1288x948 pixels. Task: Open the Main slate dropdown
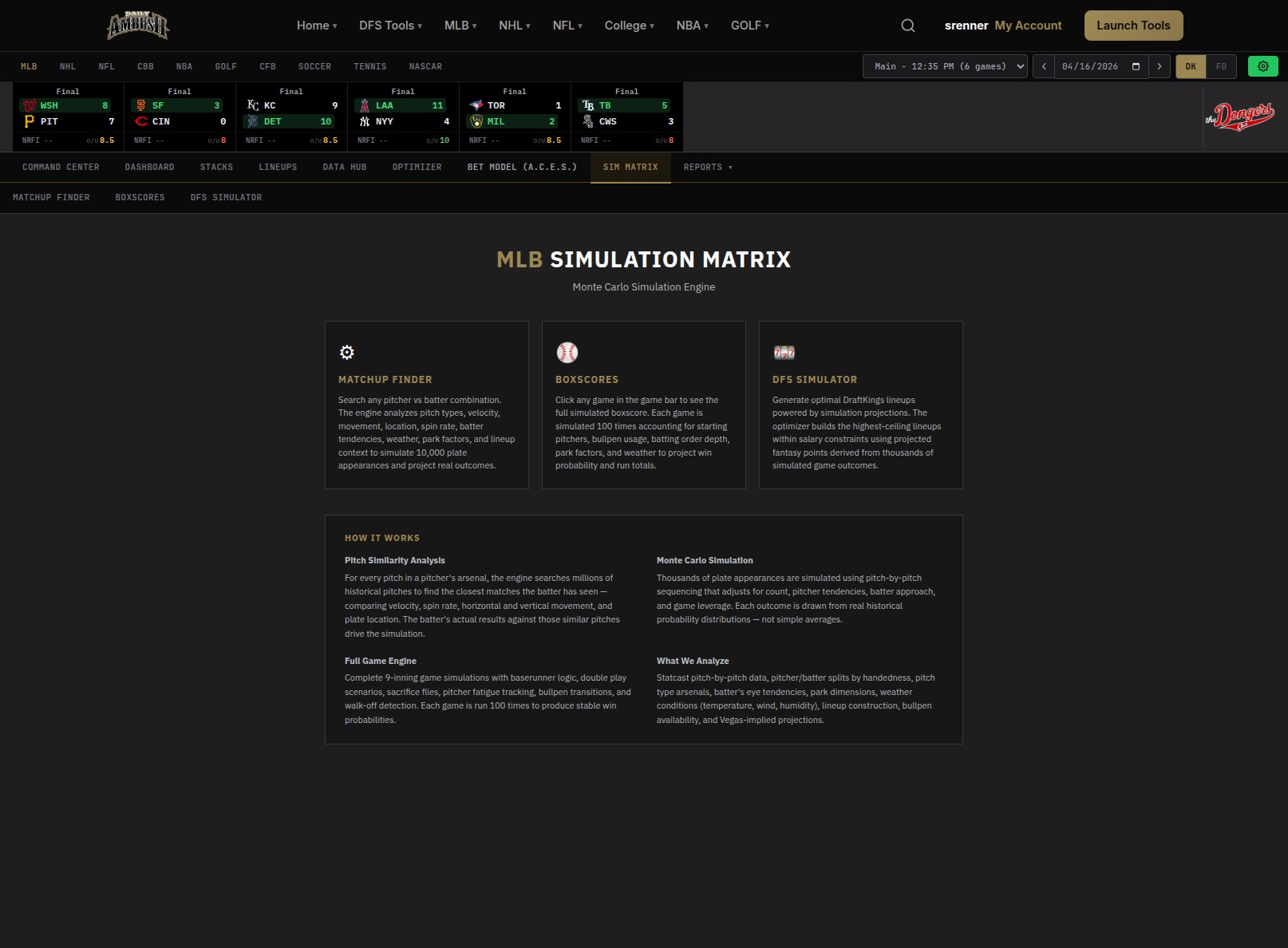click(945, 66)
